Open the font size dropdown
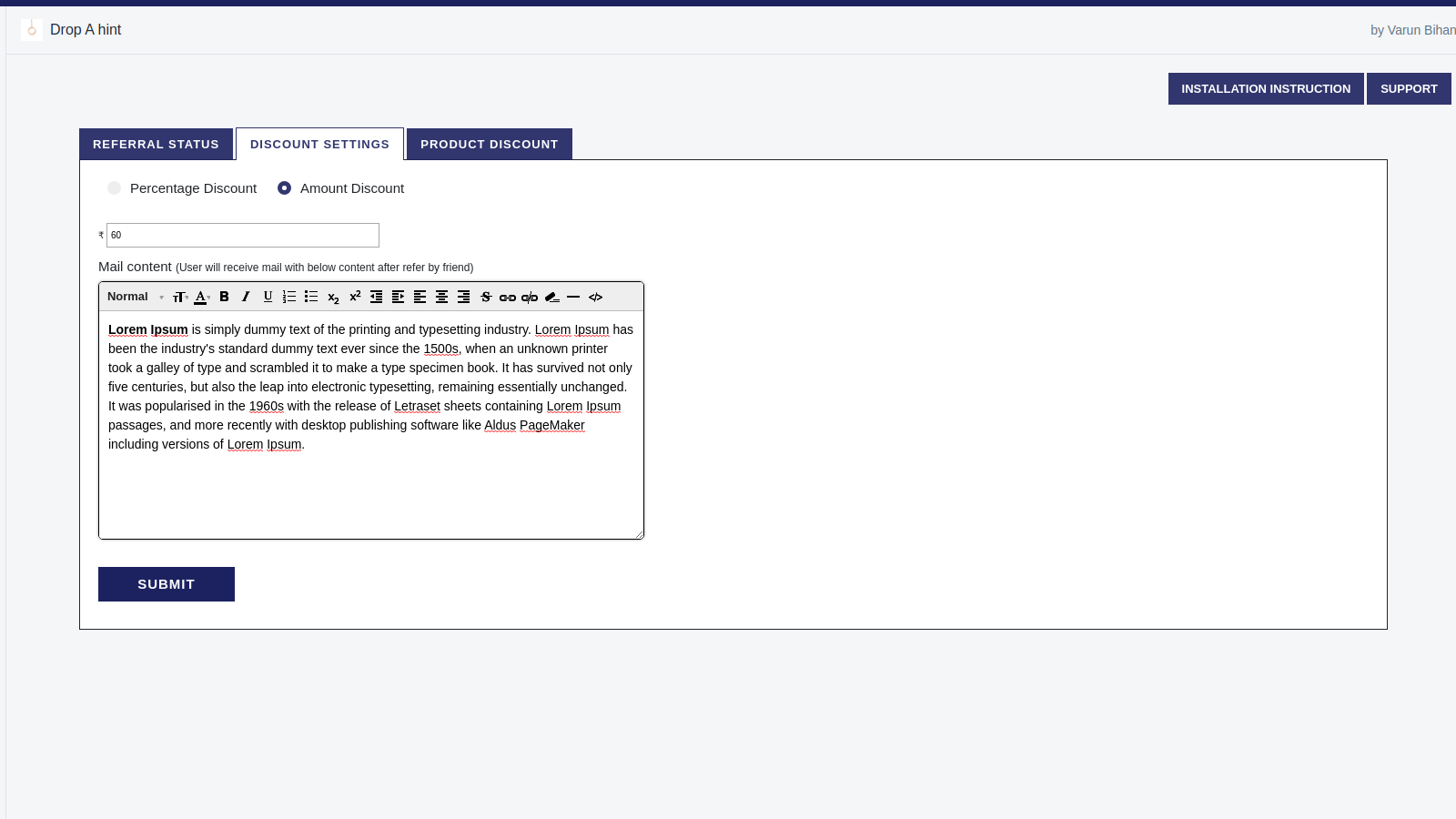Screen dimensions: 1456x819 click(x=180, y=297)
